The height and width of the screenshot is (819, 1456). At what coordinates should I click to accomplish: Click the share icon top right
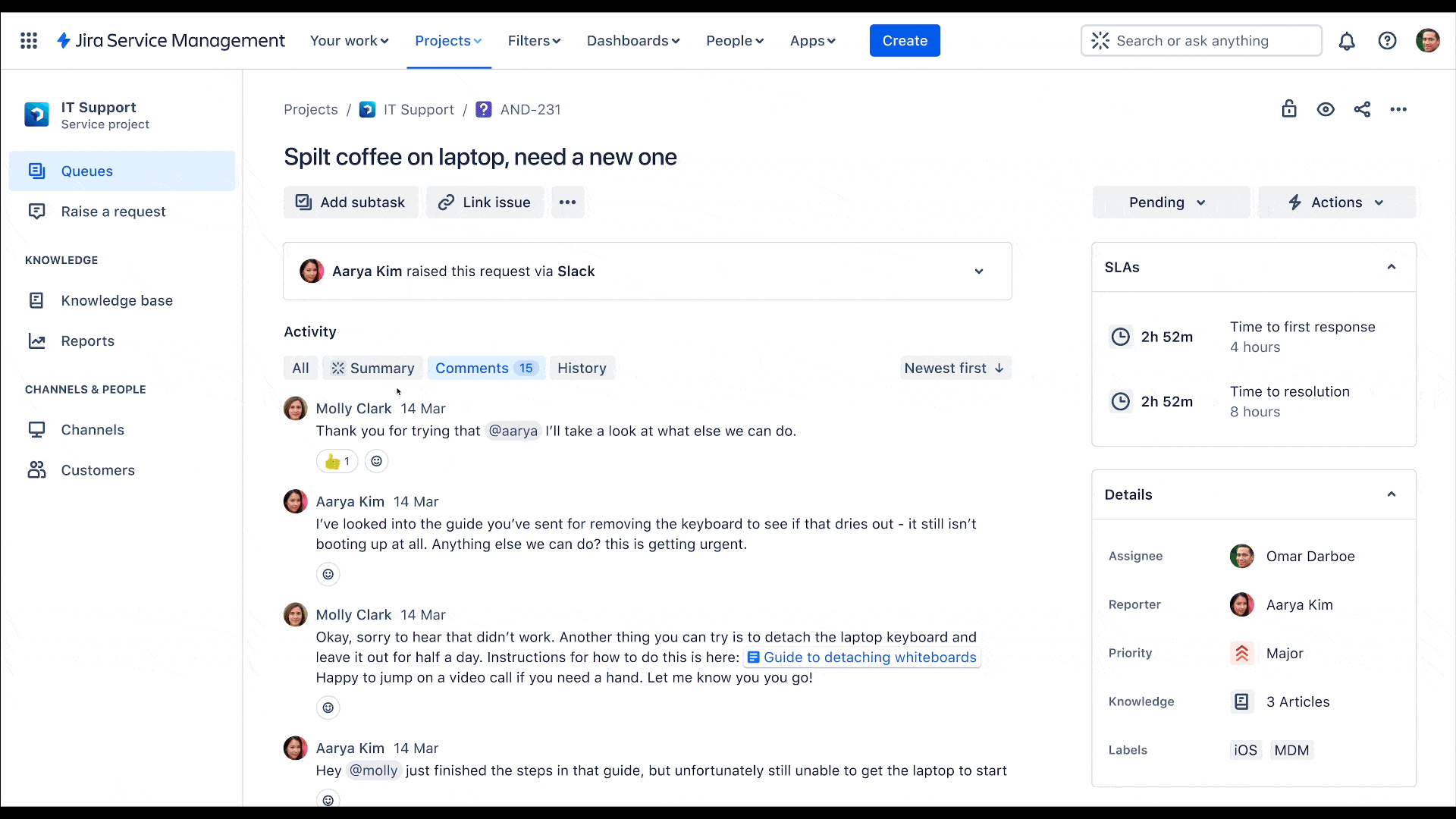pyautogui.click(x=1362, y=109)
